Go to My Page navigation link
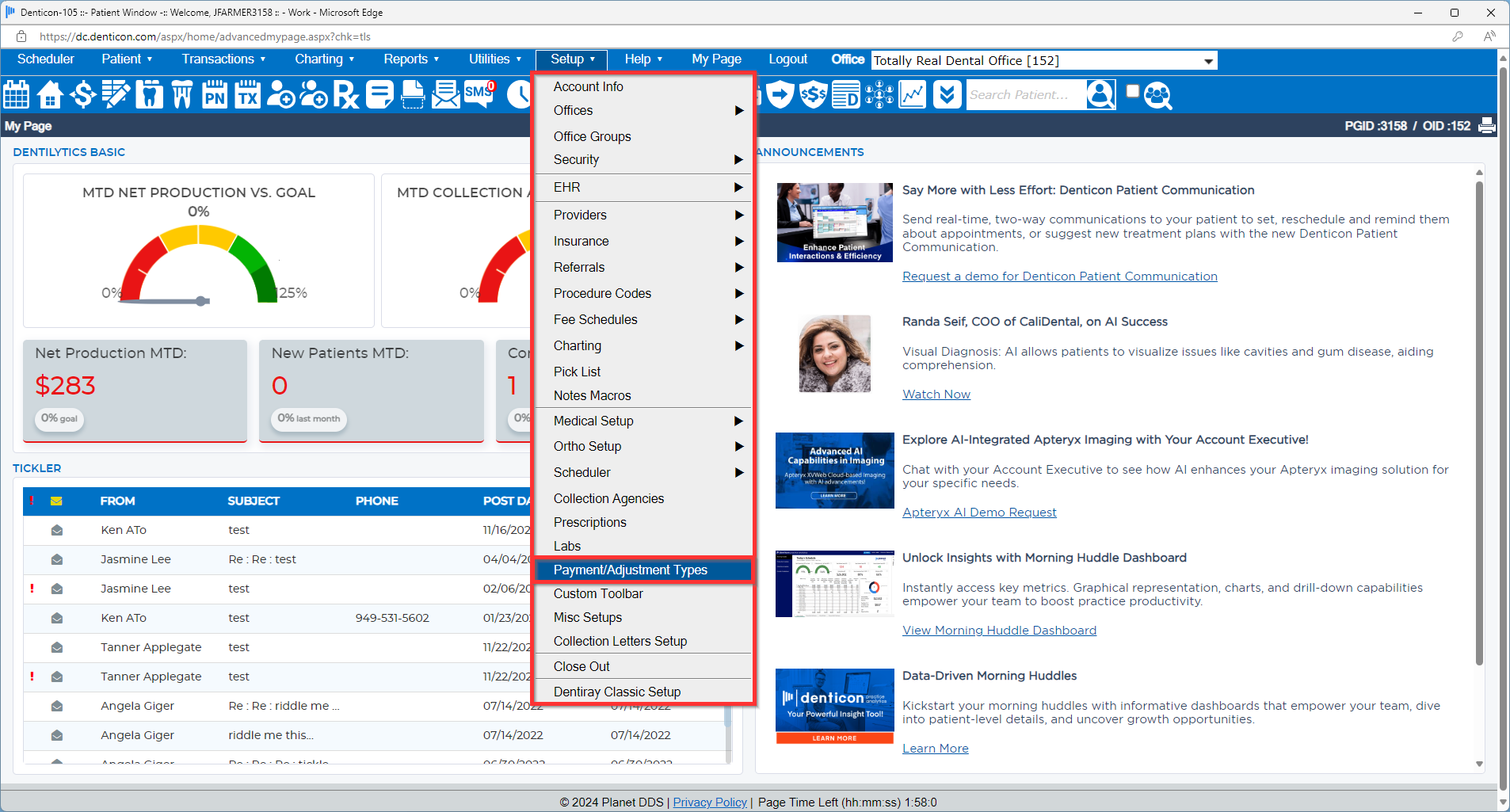Viewport: 1510px width, 812px height. (x=716, y=59)
